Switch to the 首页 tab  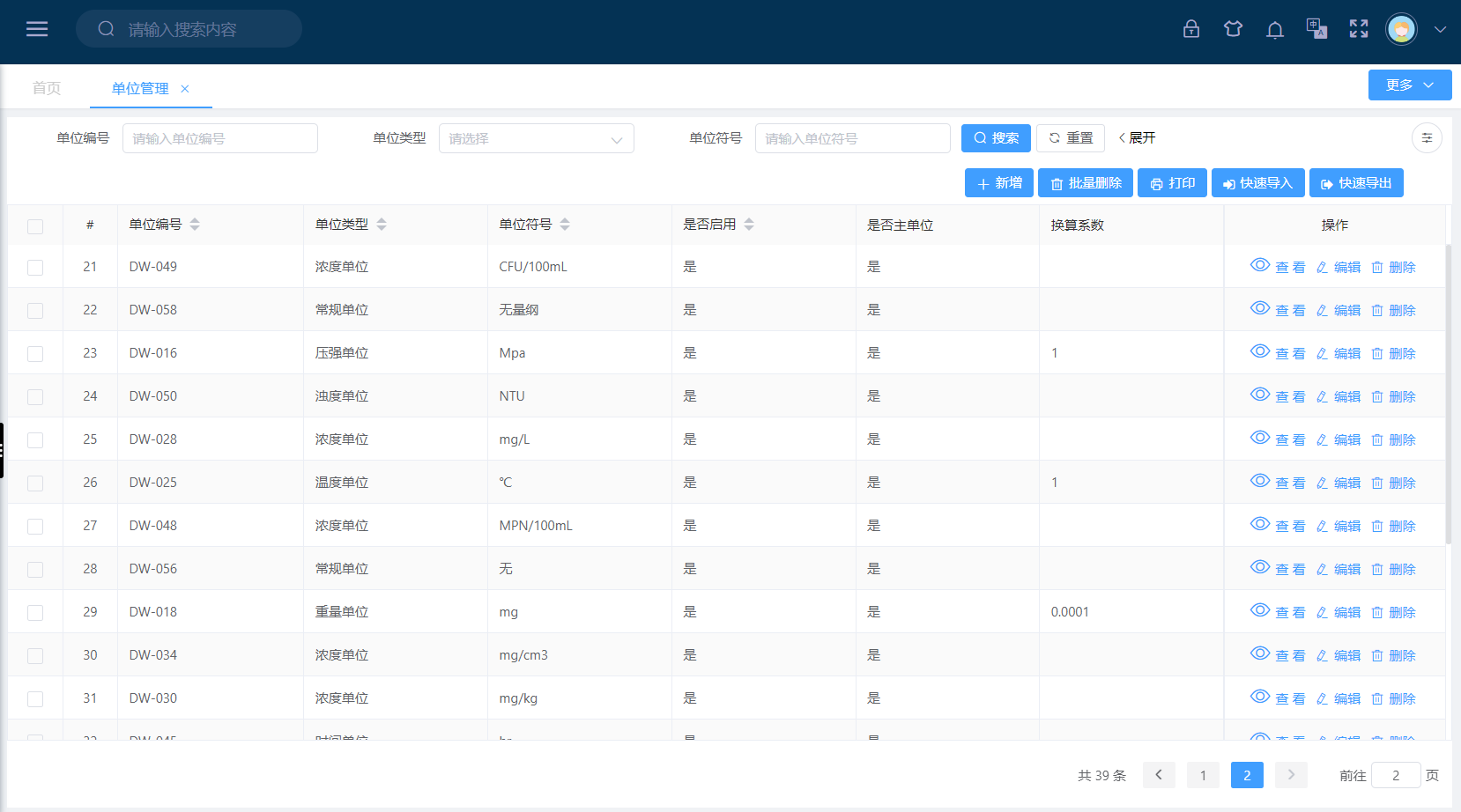point(47,88)
